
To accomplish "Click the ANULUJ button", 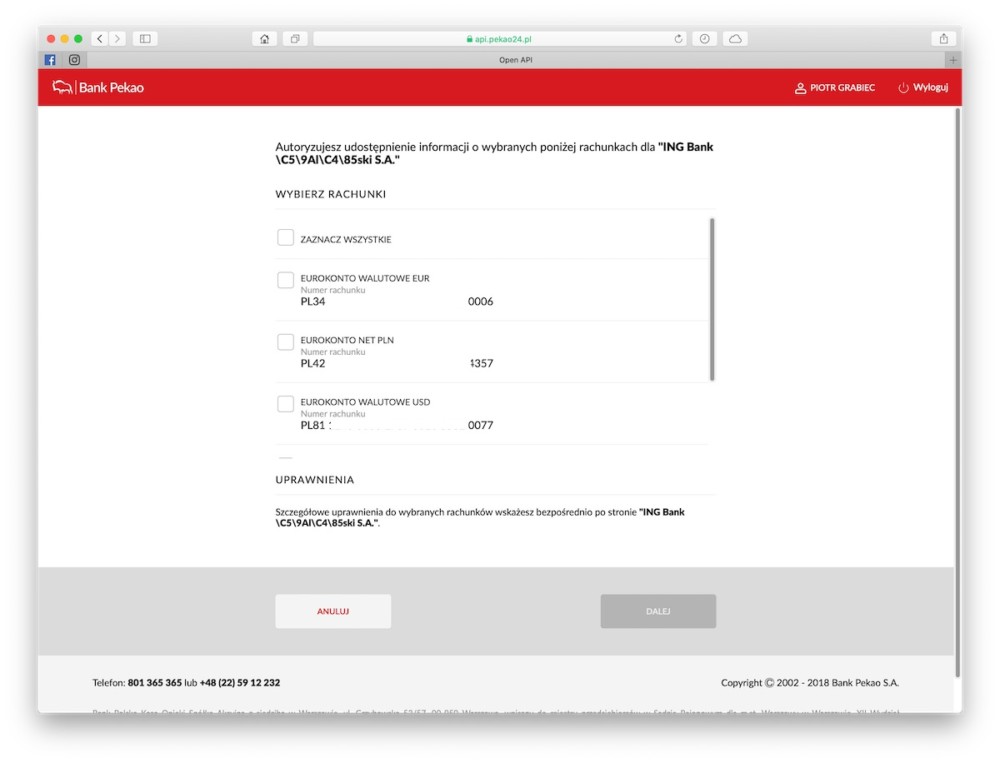I will coord(333,611).
